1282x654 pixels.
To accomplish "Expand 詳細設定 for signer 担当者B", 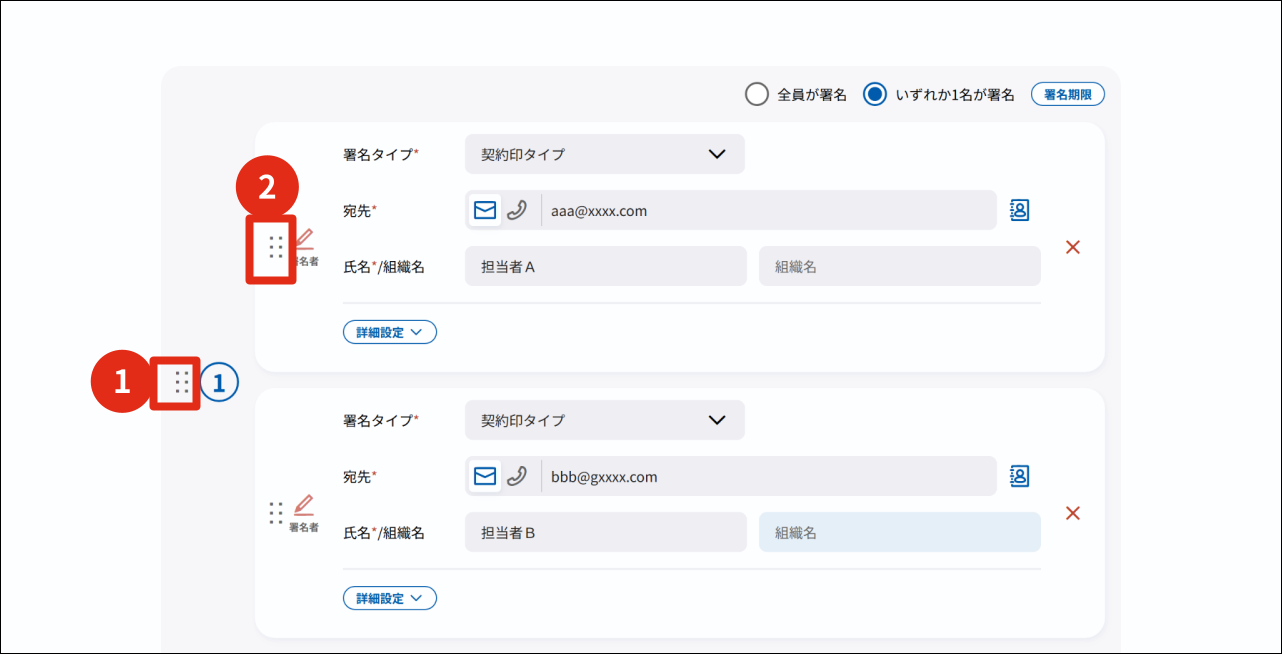I will tap(390, 598).
